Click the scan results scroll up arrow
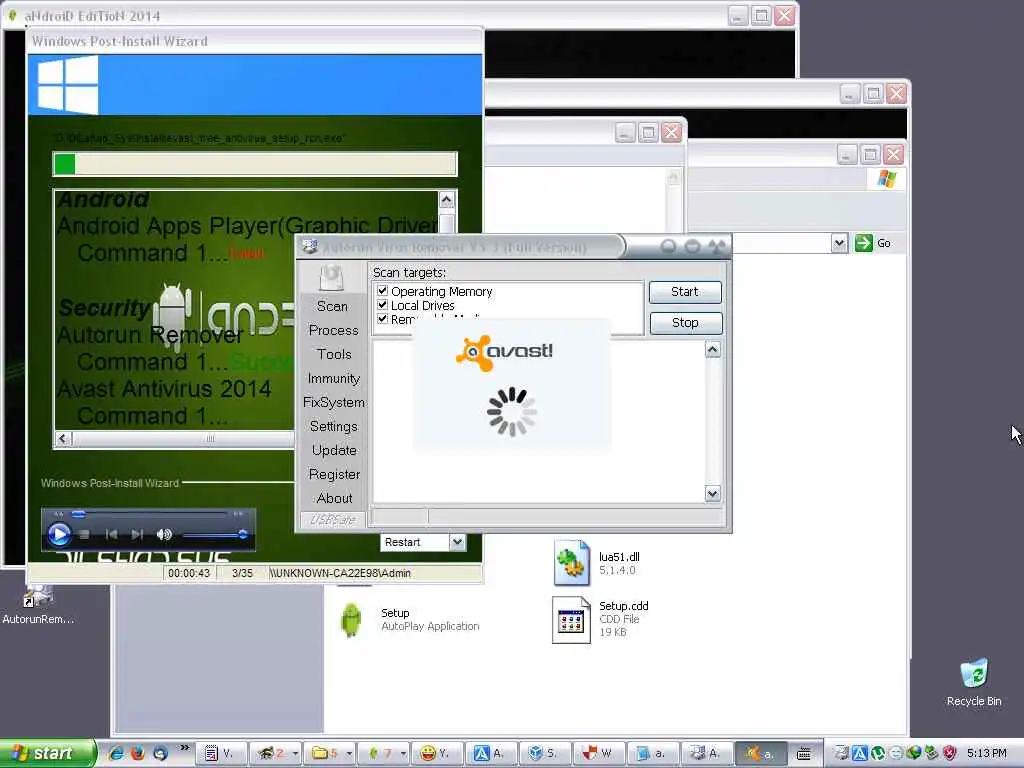The width and height of the screenshot is (1024, 768). (x=712, y=350)
